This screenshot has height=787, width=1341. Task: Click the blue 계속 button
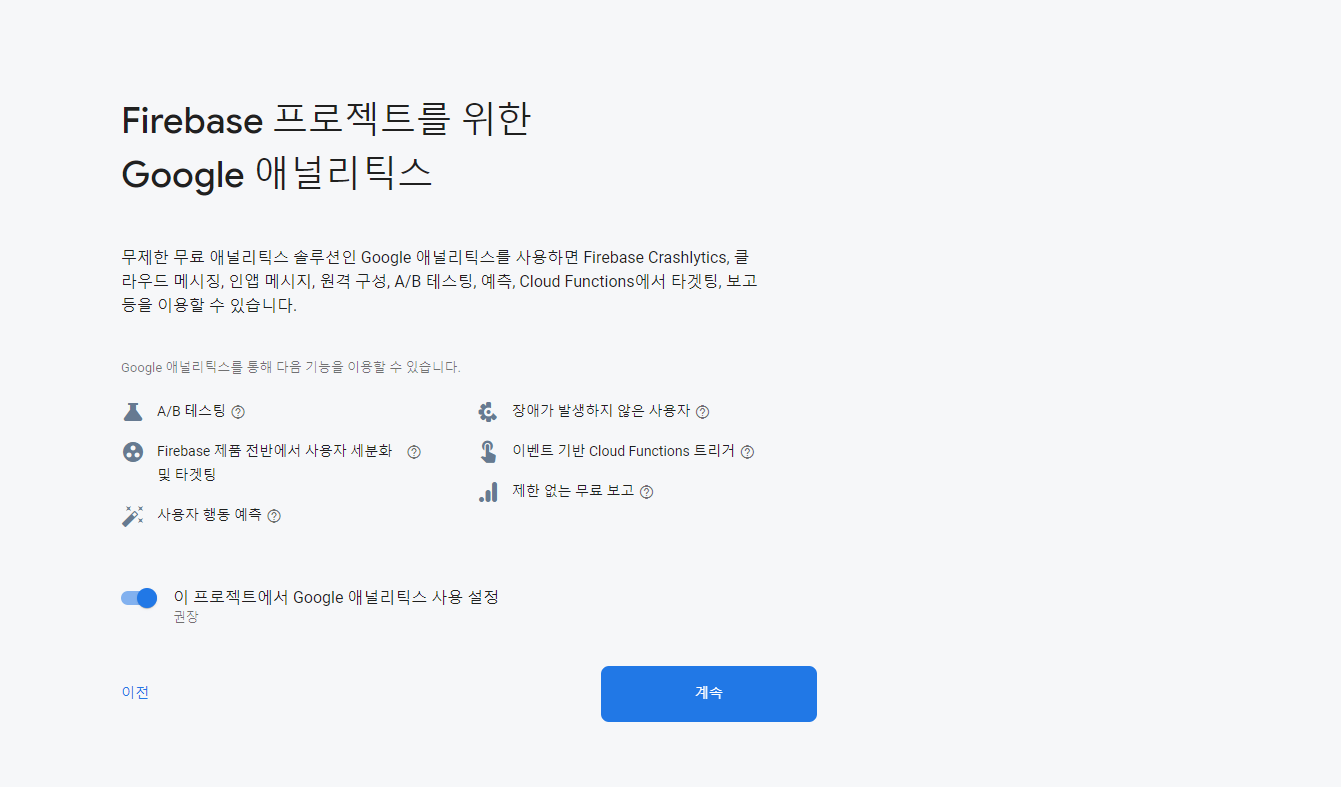(709, 694)
